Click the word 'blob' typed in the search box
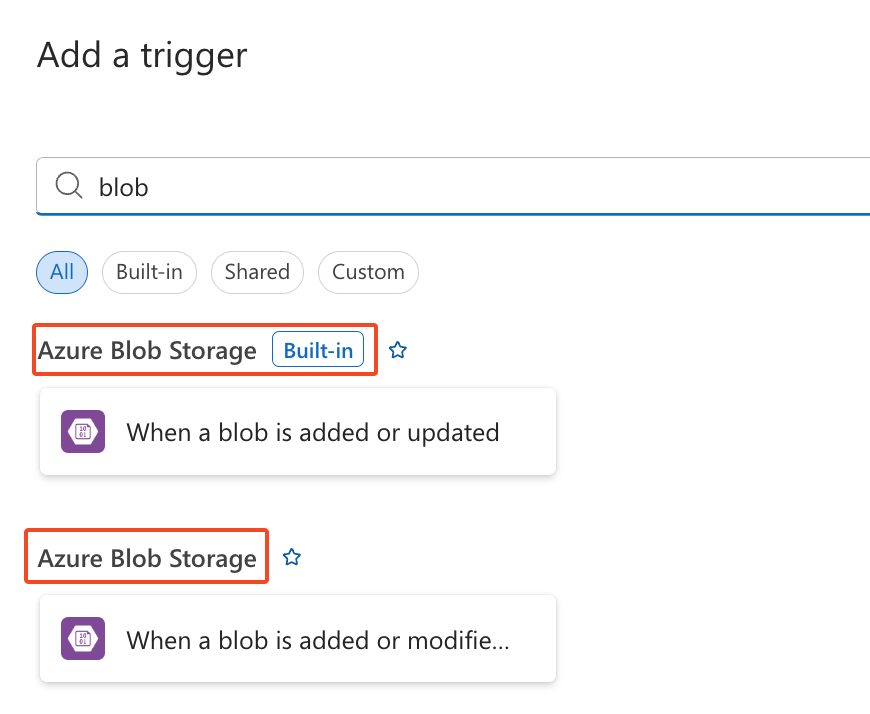Screen dimensions: 870x714 pyautogui.click(x=123, y=187)
